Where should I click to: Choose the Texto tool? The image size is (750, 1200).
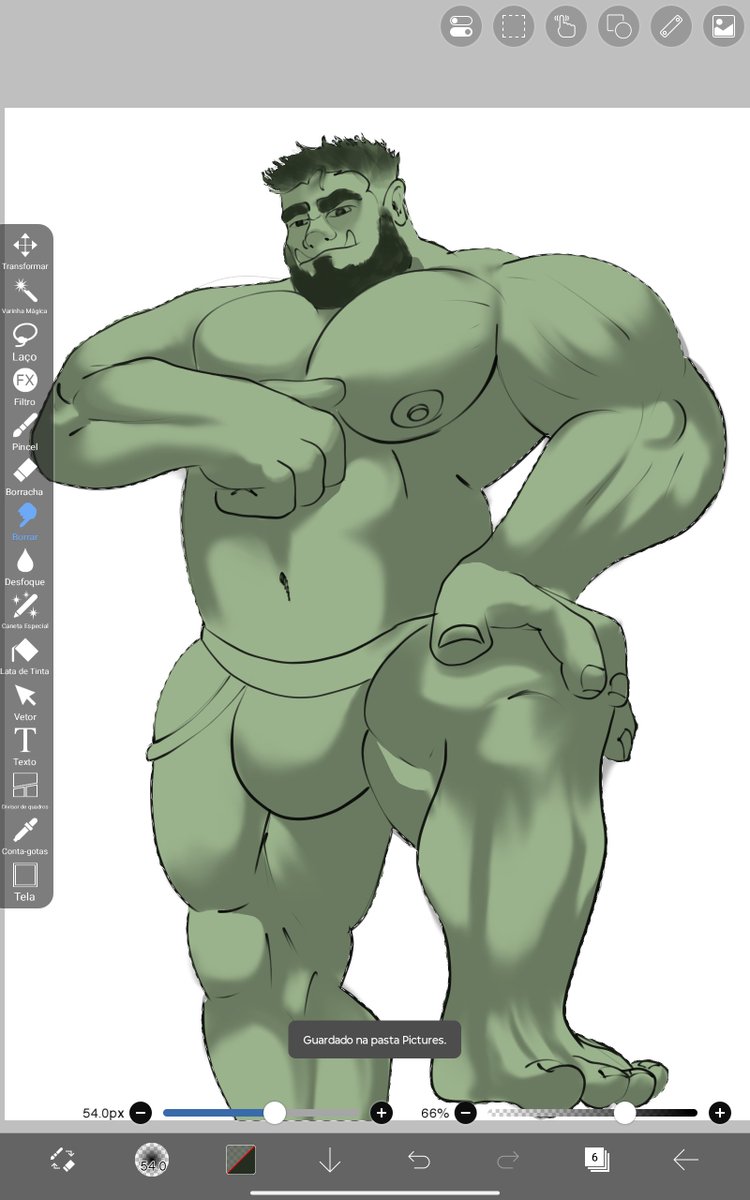(x=25, y=746)
